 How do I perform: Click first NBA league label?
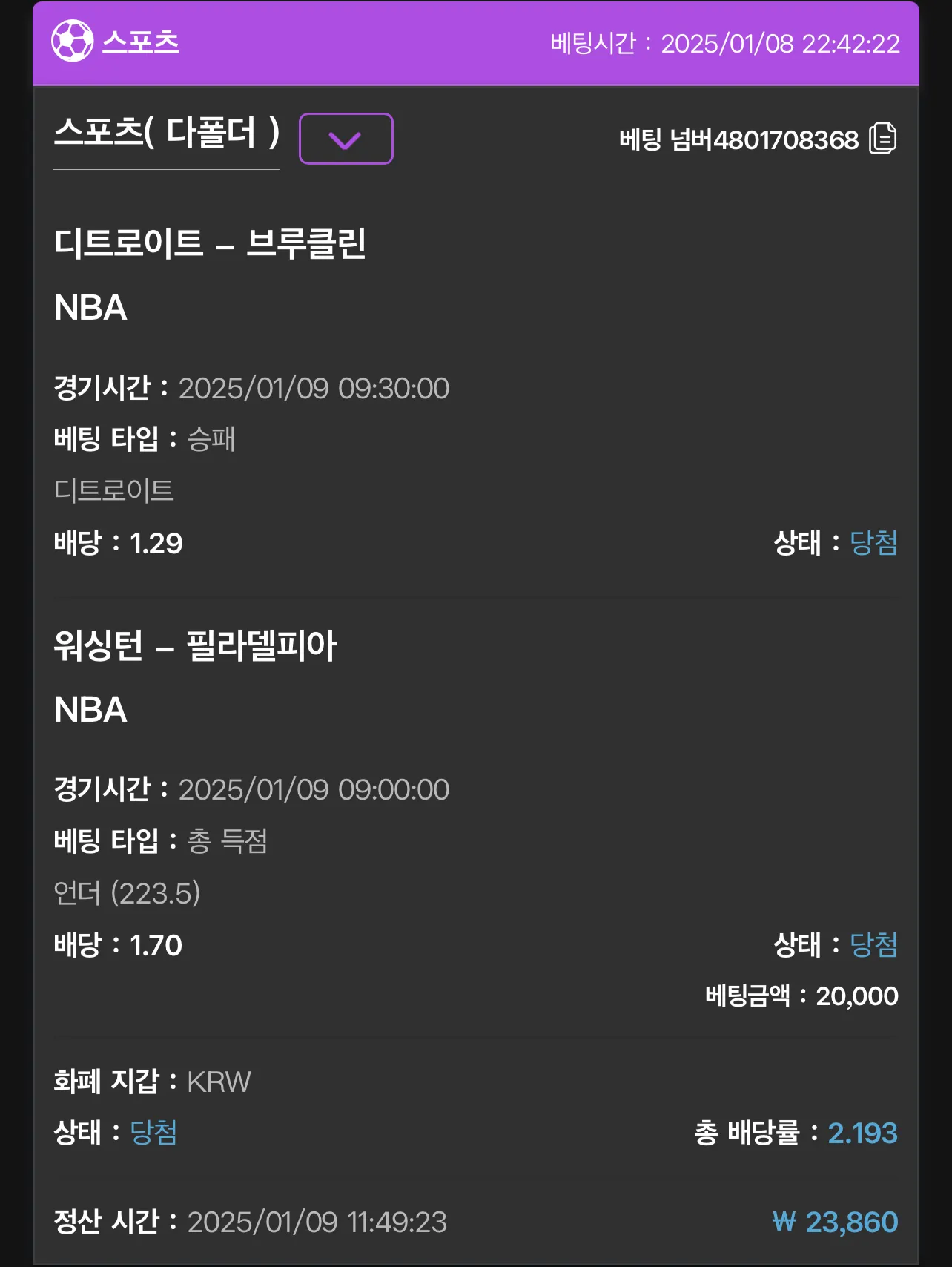point(90,308)
